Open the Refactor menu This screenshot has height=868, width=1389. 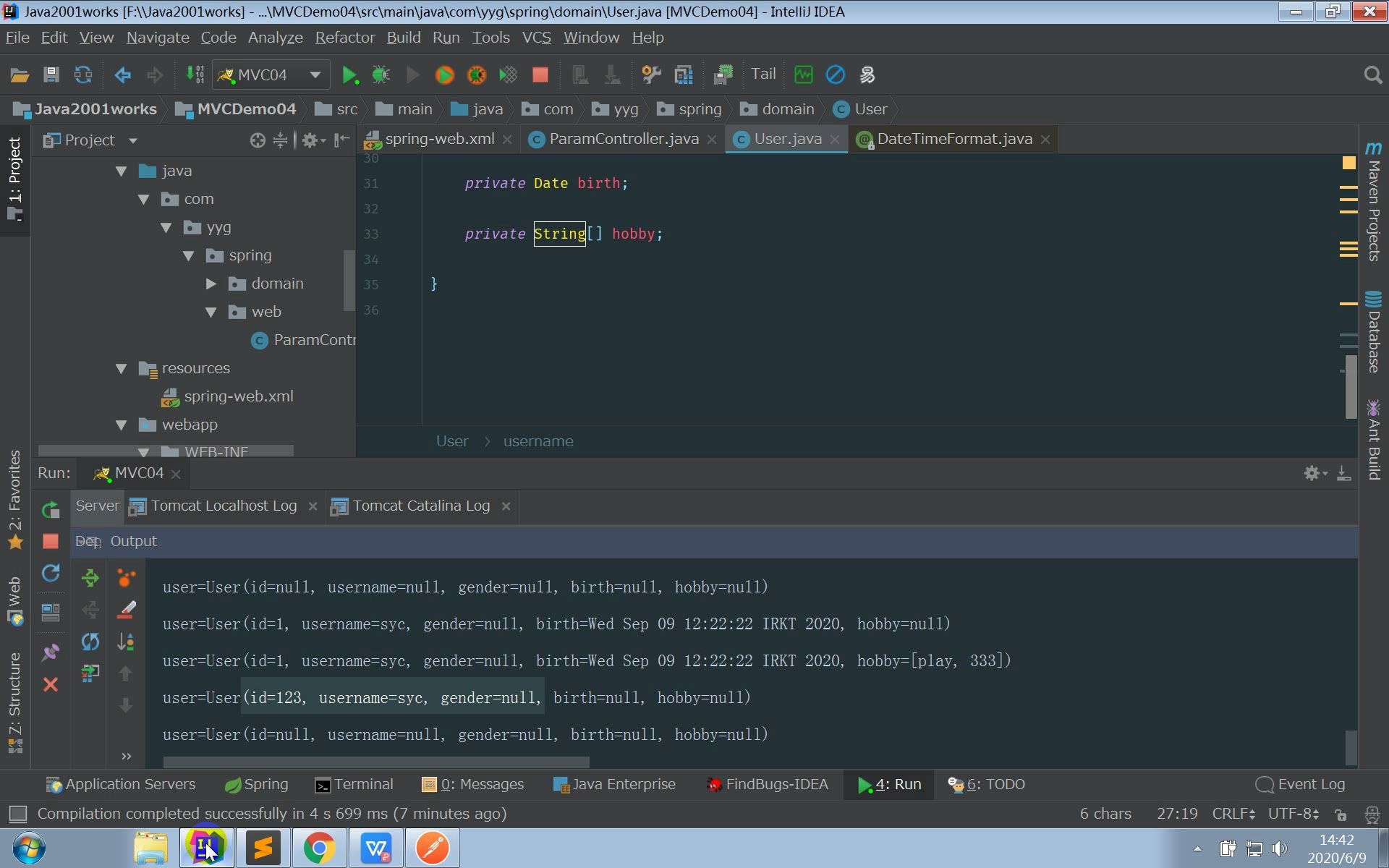tap(344, 38)
